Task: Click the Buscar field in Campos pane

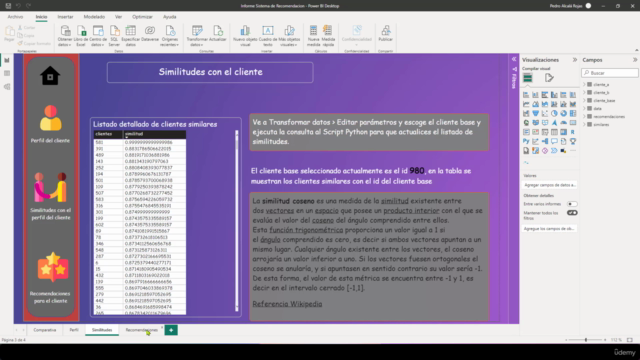Action: [610, 73]
